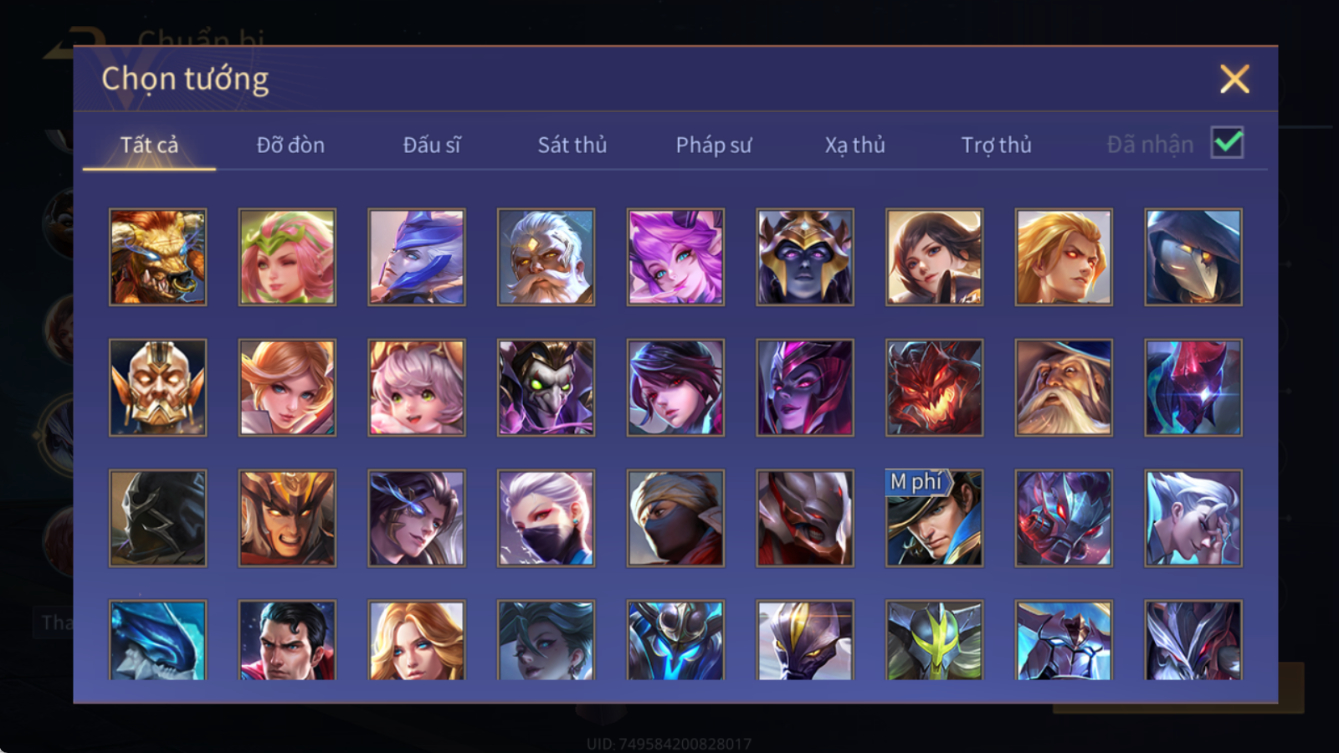Image resolution: width=1339 pixels, height=753 pixels.
Task: Choose the white-haired masked ninja girl
Action: [546, 519]
